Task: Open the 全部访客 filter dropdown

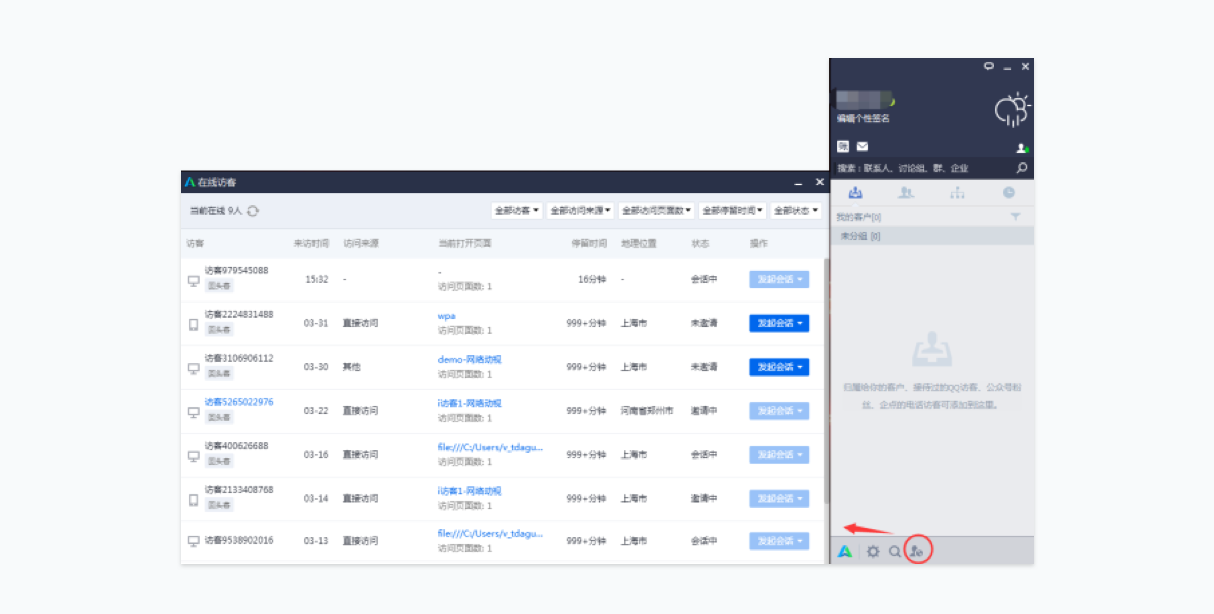Action: point(517,211)
